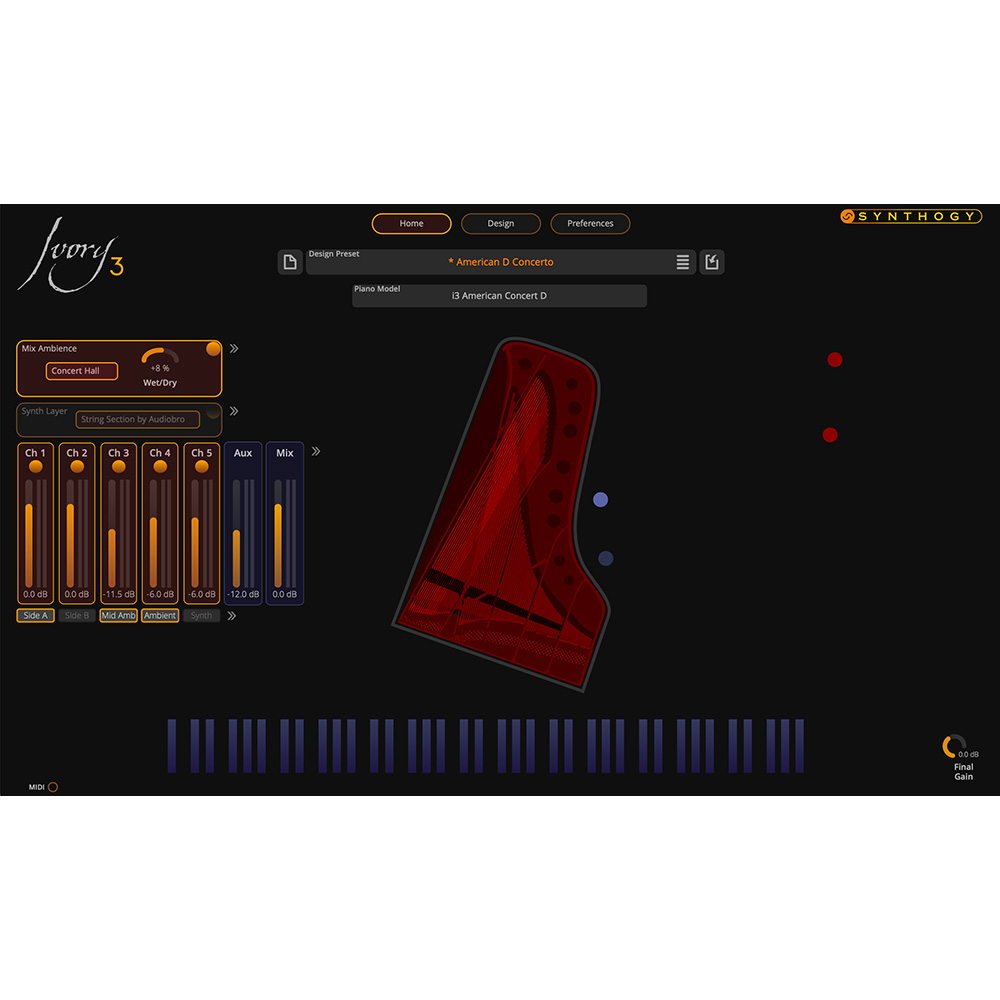Select the red microphone marker near the piano lid

(x=835, y=359)
